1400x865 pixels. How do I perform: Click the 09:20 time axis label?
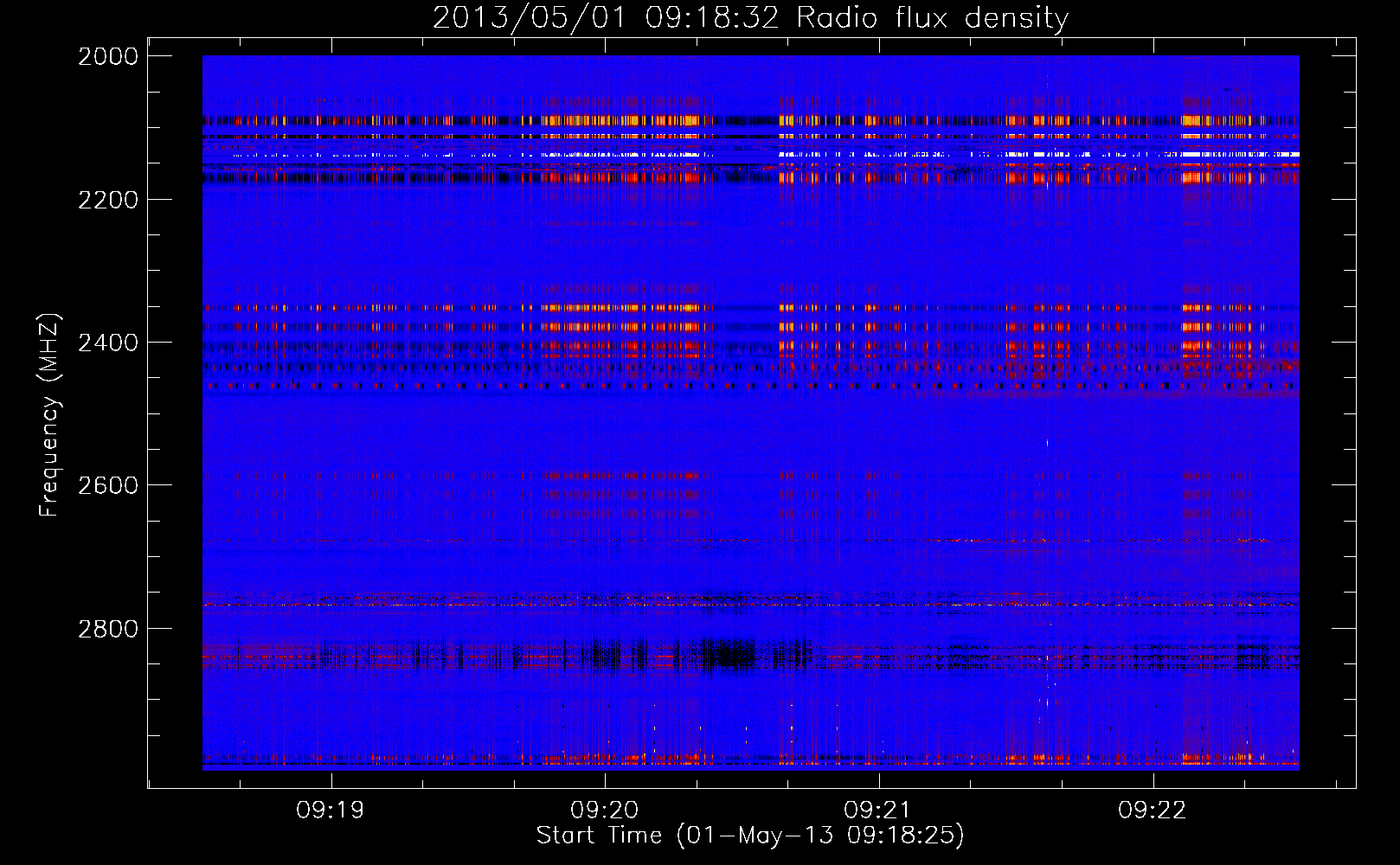click(604, 811)
